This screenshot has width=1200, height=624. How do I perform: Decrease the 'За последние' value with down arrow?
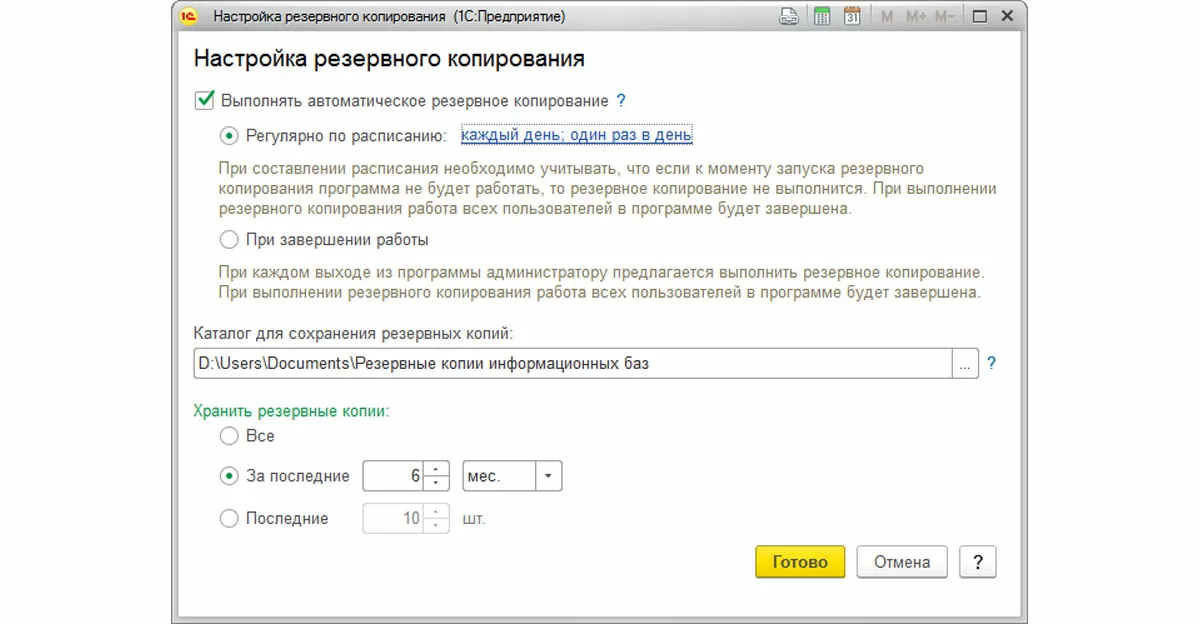click(x=436, y=484)
